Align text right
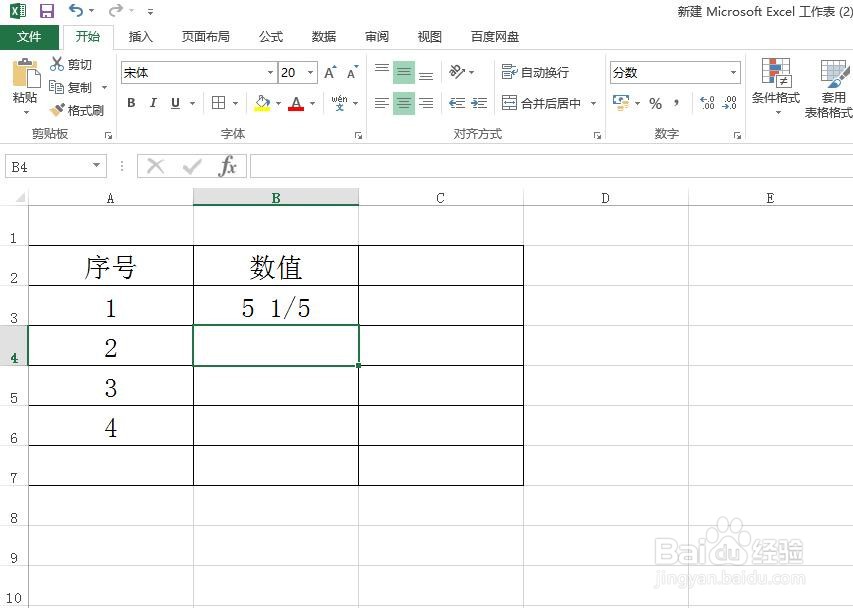Screen dimensions: 853x608 point(426,103)
